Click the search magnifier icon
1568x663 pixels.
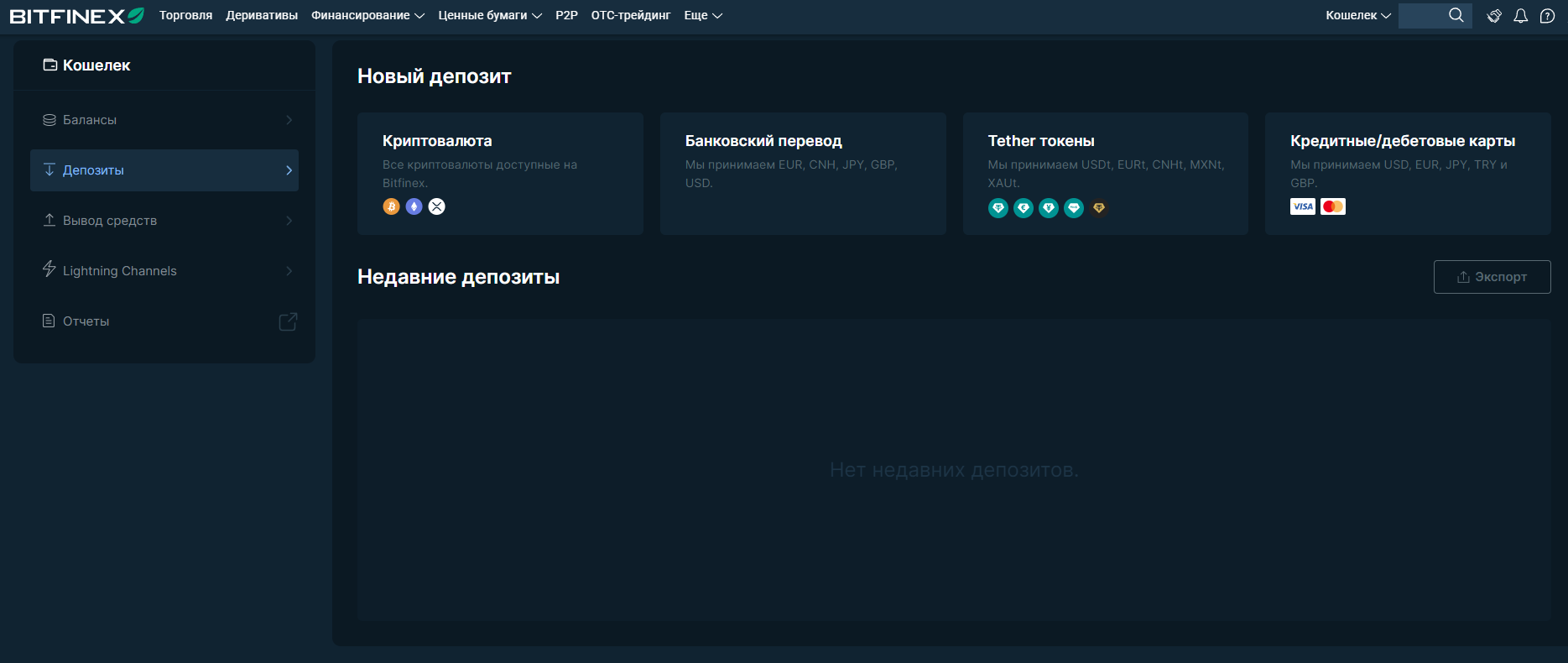coord(1456,15)
